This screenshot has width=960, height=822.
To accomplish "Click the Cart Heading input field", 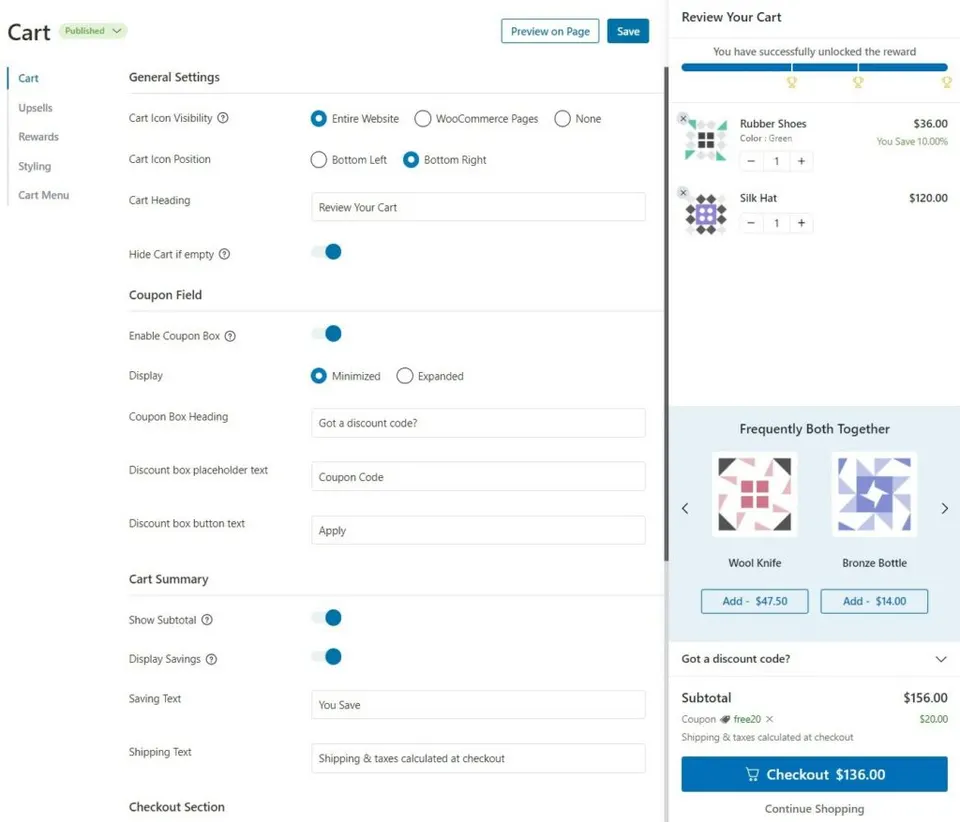I will [478, 207].
